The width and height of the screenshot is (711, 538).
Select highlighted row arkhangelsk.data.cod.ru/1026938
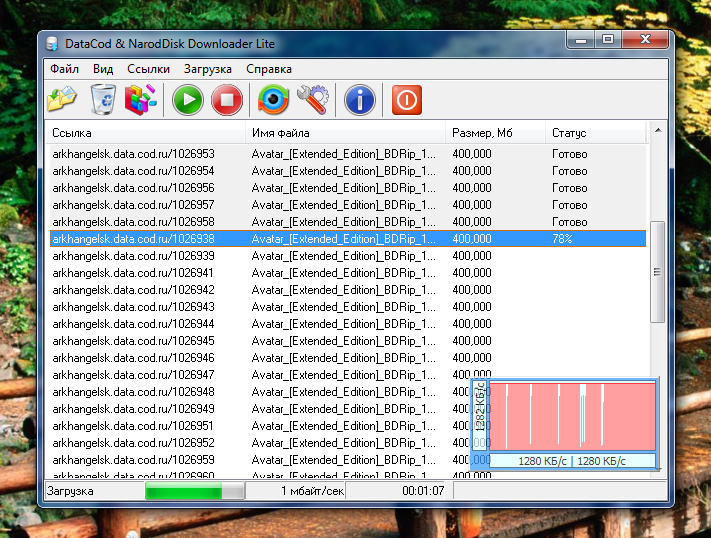[x=348, y=239]
